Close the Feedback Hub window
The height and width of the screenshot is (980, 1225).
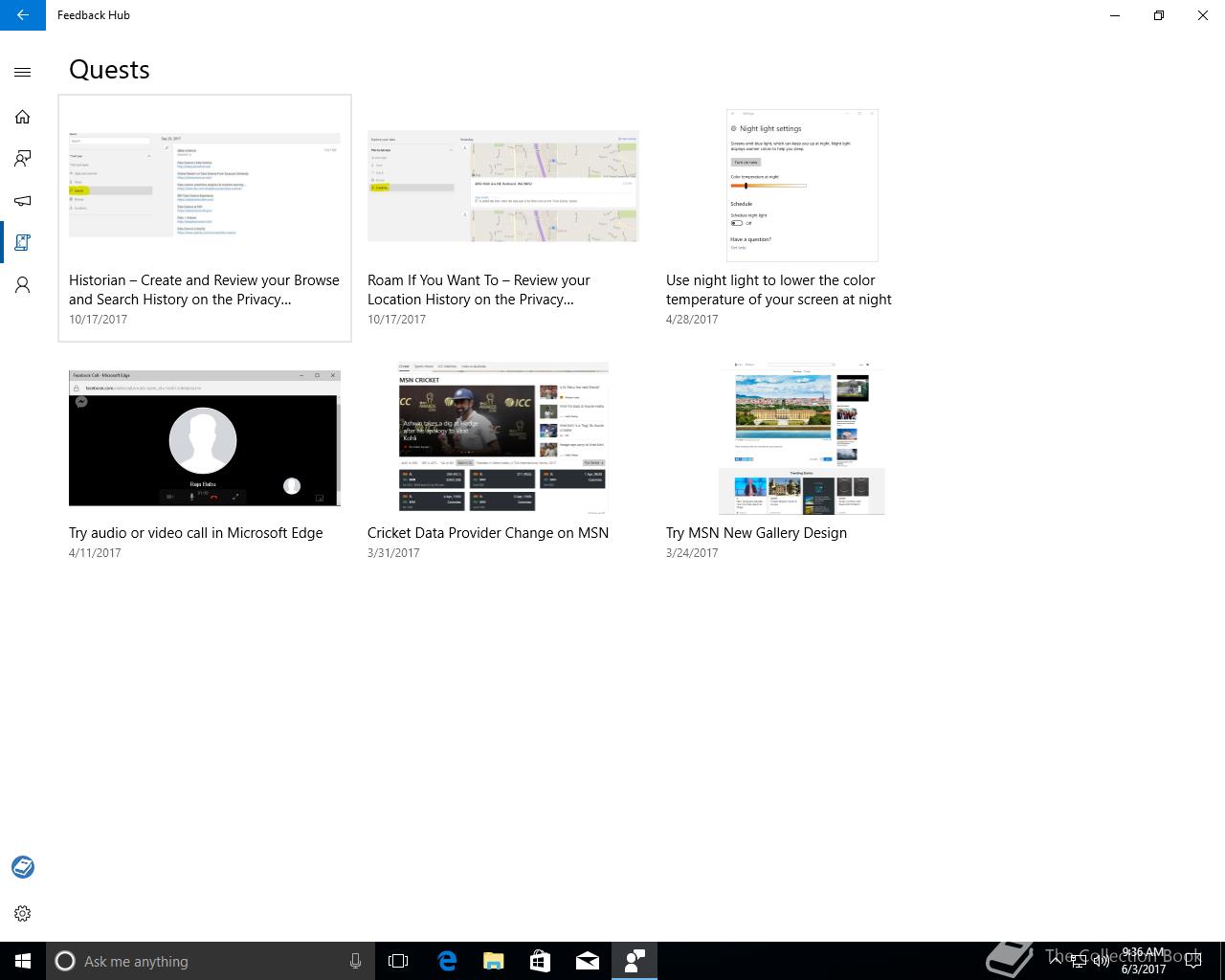coord(1203,15)
